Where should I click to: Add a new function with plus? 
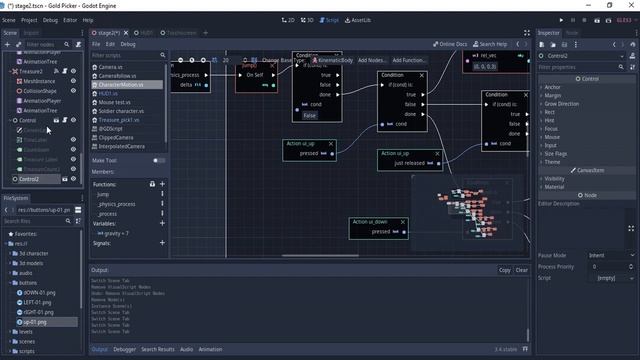click(x=162, y=184)
